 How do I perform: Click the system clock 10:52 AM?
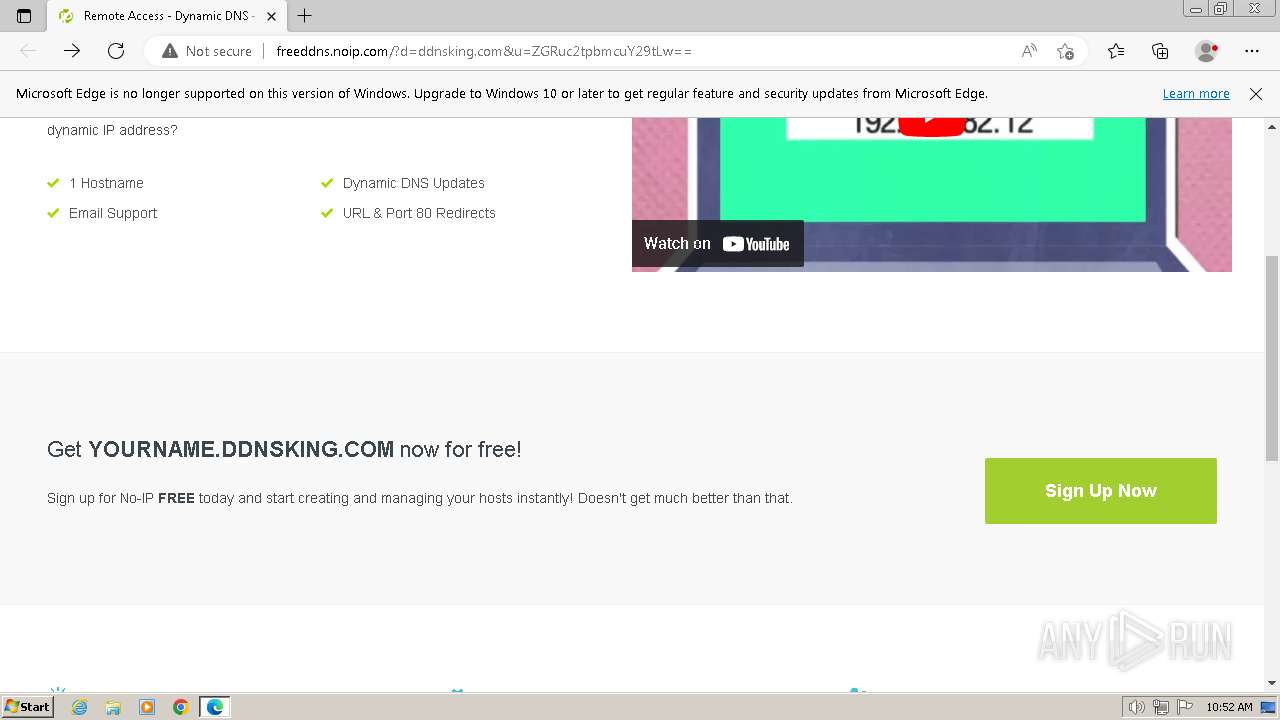click(1229, 707)
